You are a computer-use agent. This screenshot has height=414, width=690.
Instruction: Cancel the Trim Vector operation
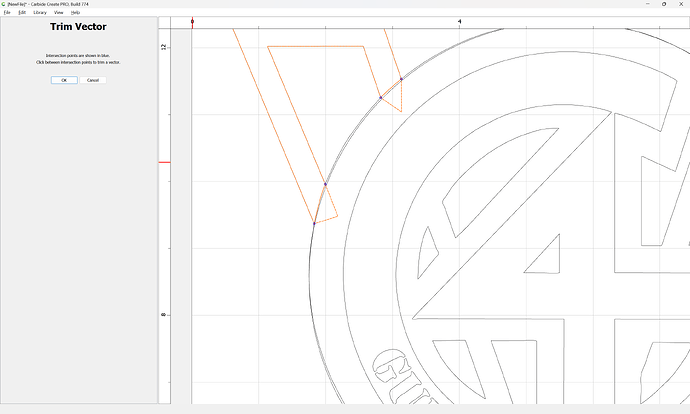pos(93,80)
